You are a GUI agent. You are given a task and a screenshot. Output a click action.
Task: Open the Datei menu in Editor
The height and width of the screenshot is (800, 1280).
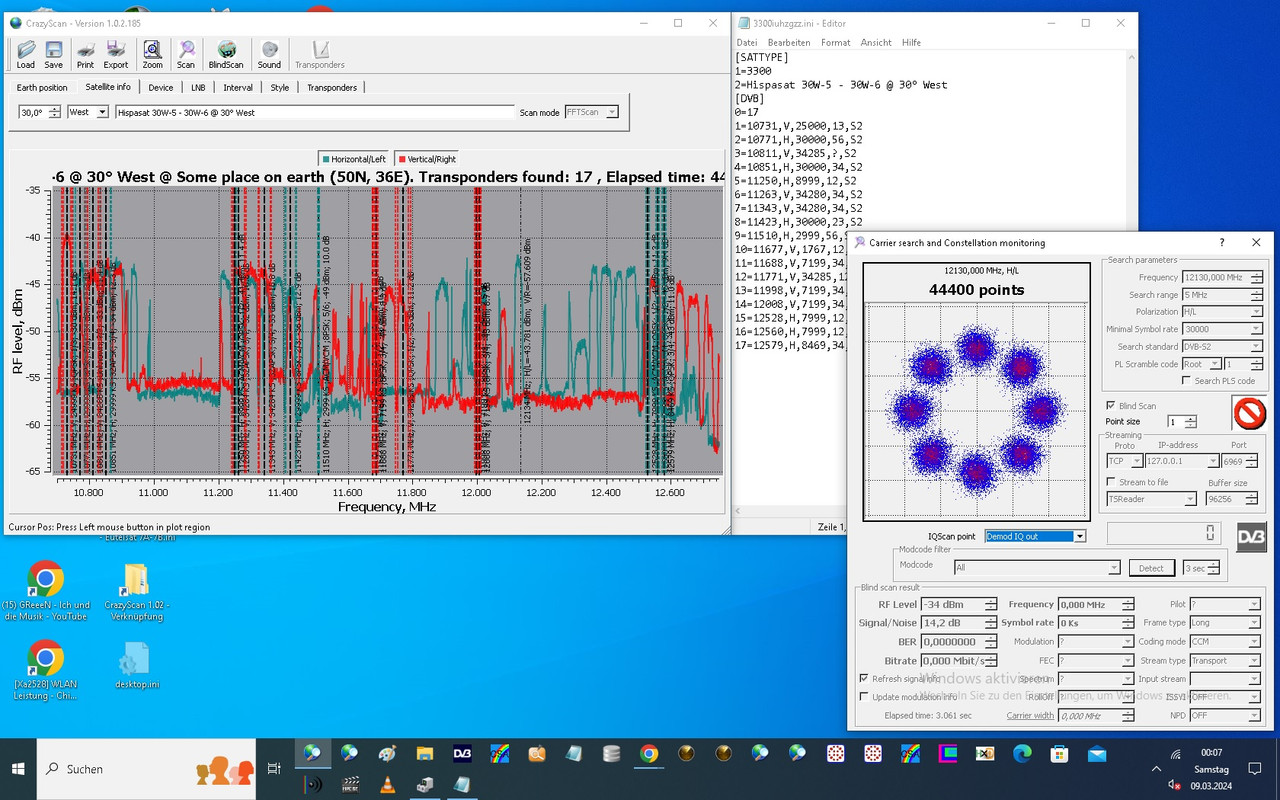click(747, 43)
